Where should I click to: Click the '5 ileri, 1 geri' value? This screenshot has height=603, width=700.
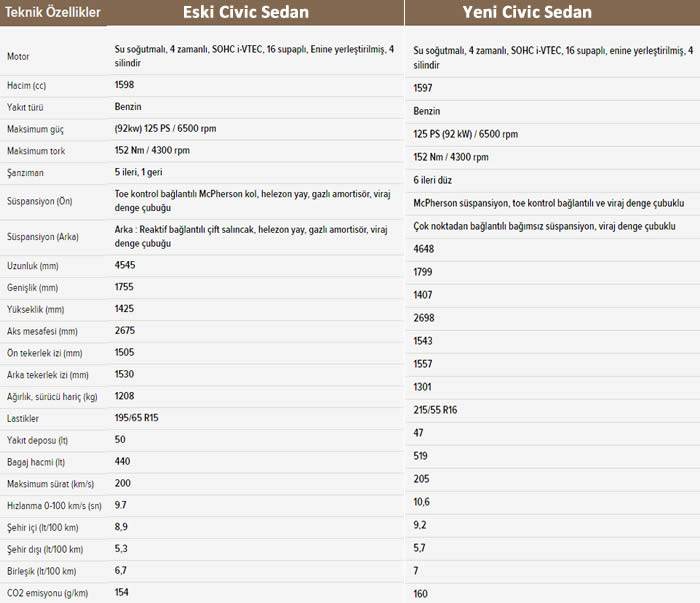tap(138, 172)
